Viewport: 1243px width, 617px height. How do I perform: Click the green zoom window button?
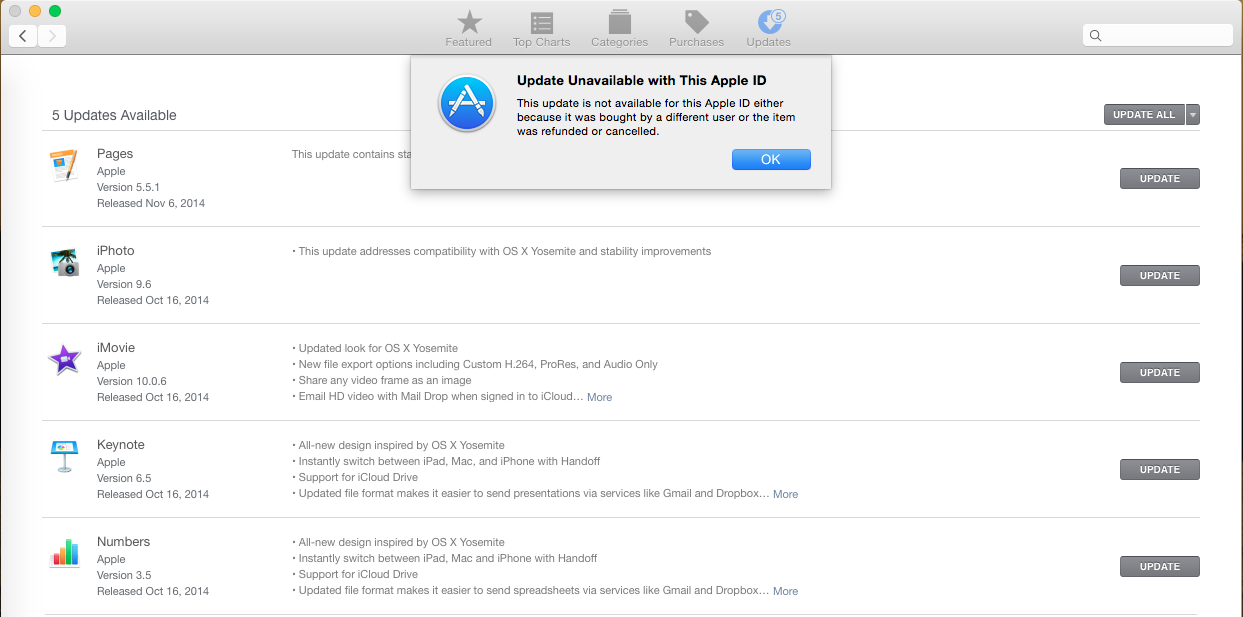pyautogui.click(x=55, y=11)
